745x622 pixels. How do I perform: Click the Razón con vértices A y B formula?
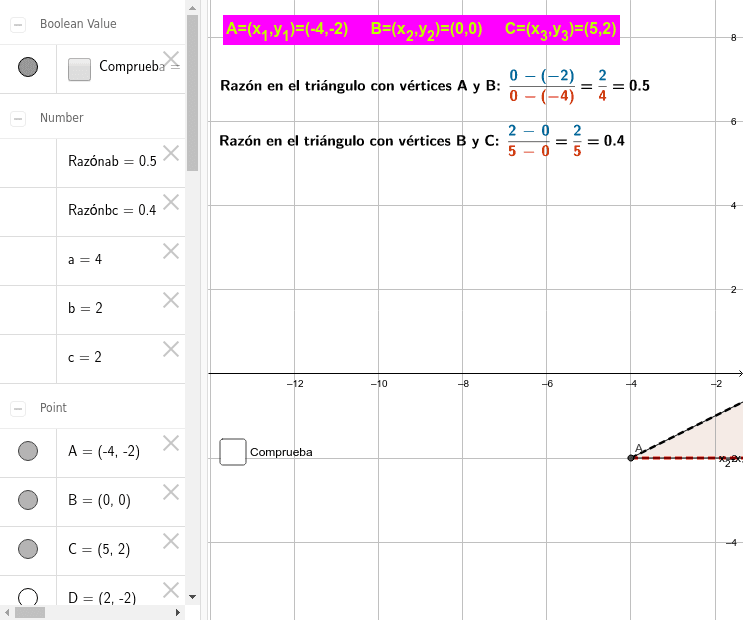[435, 86]
